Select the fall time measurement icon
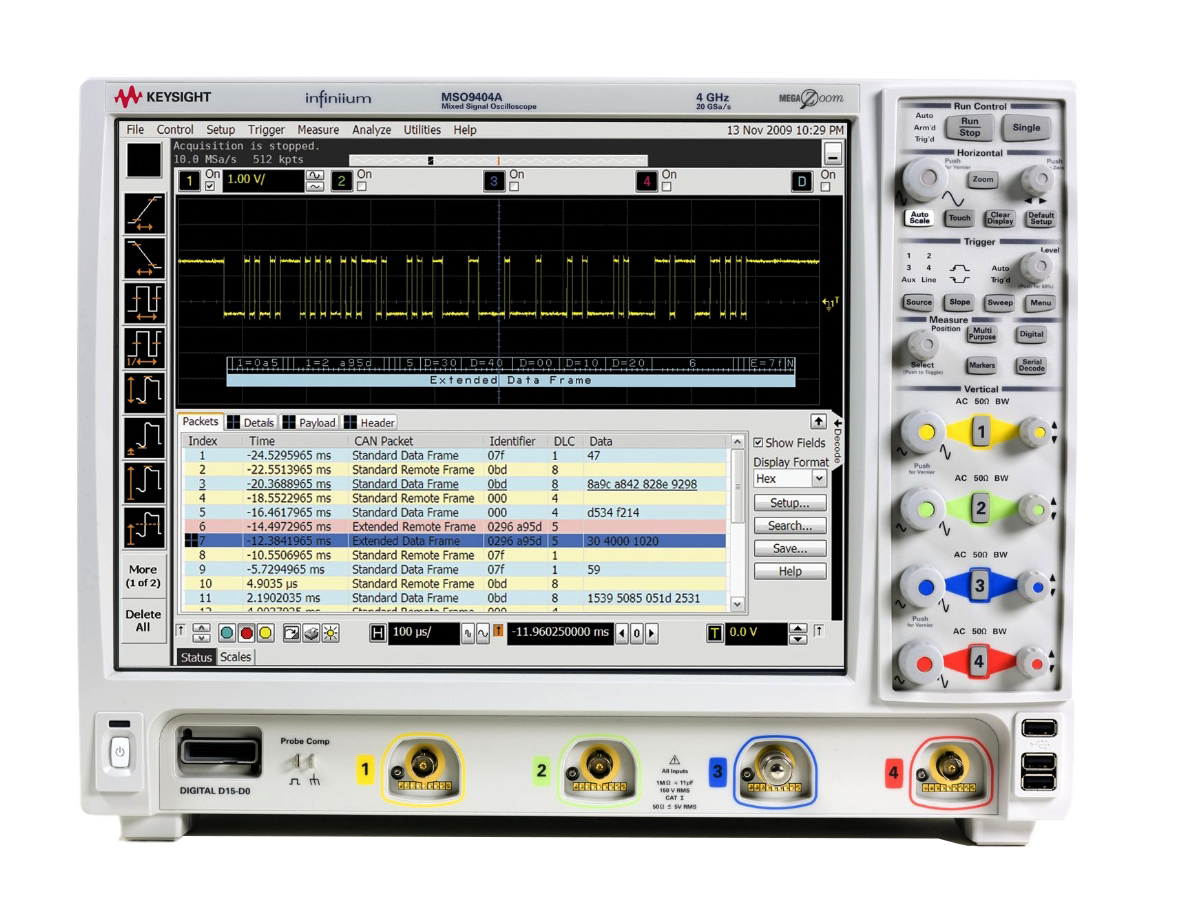This screenshot has height=919, width=1177. click(x=142, y=257)
